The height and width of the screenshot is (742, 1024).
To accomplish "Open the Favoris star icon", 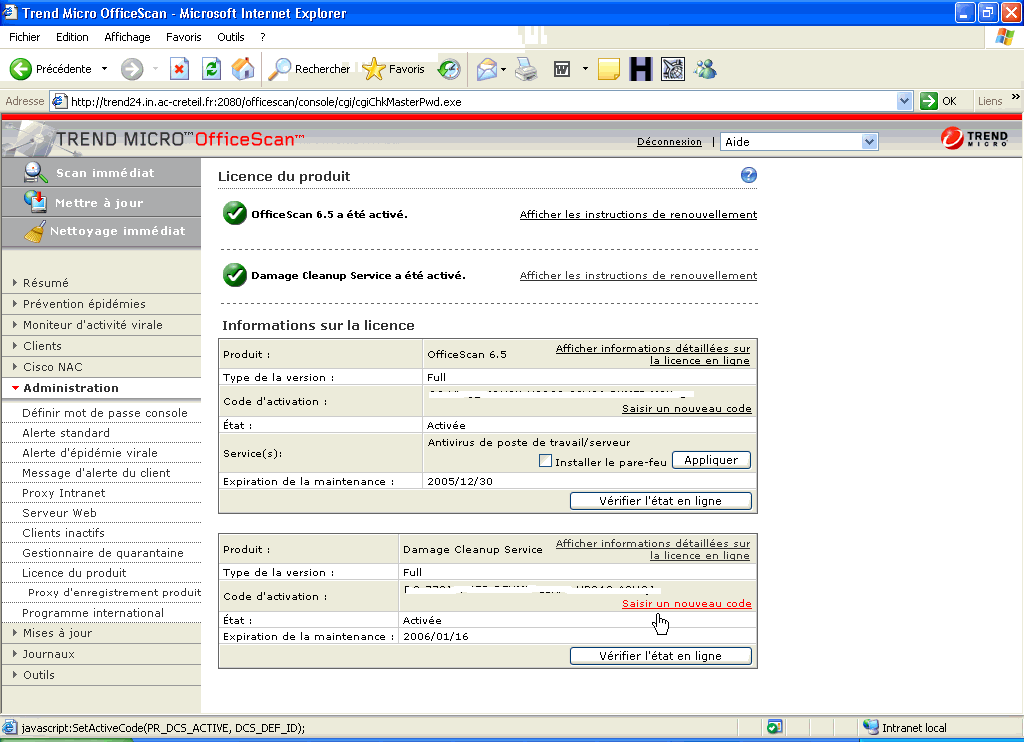I will [x=374, y=69].
